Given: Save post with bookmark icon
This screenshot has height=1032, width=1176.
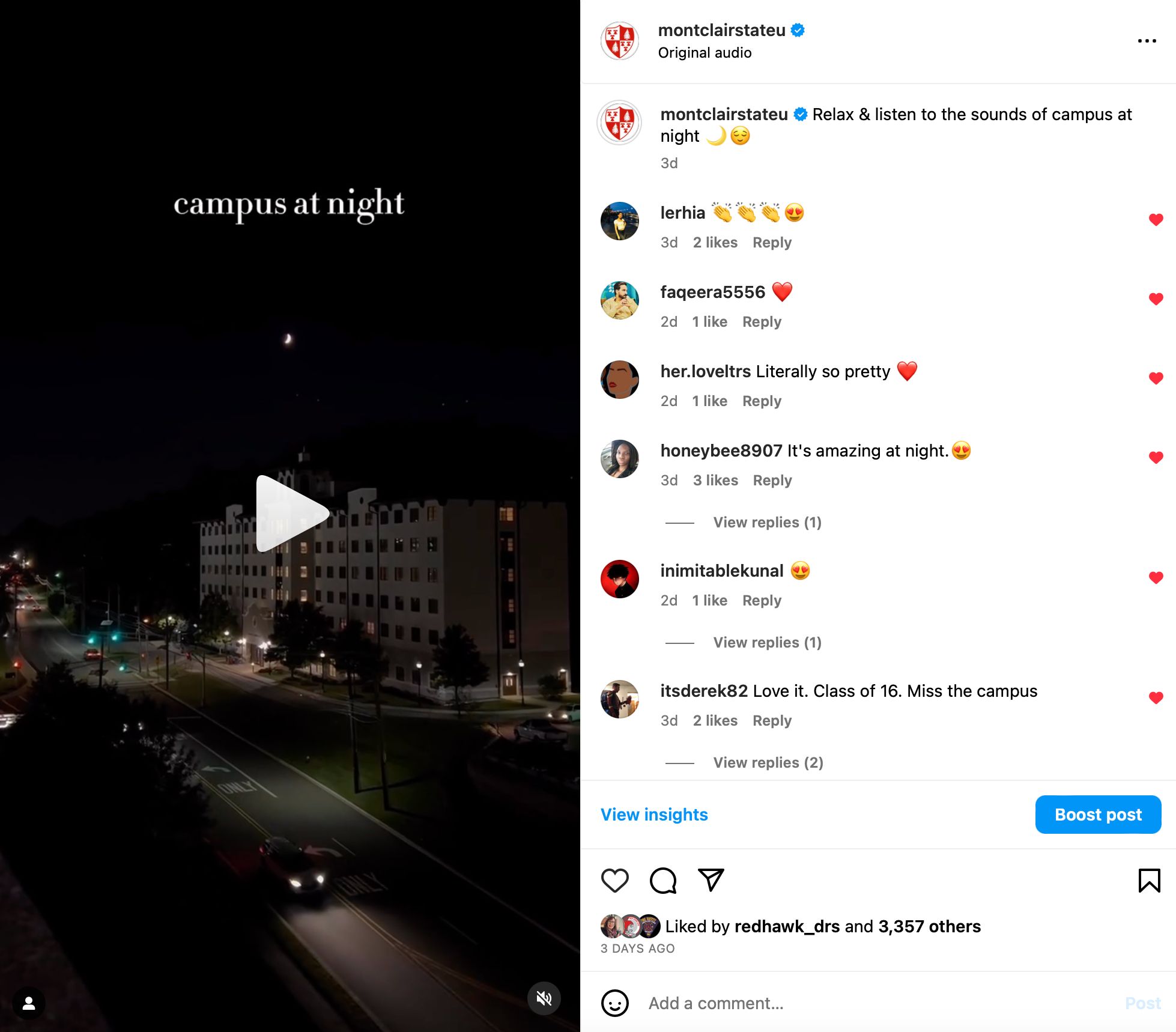Looking at the screenshot, I should tap(1149, 881).
